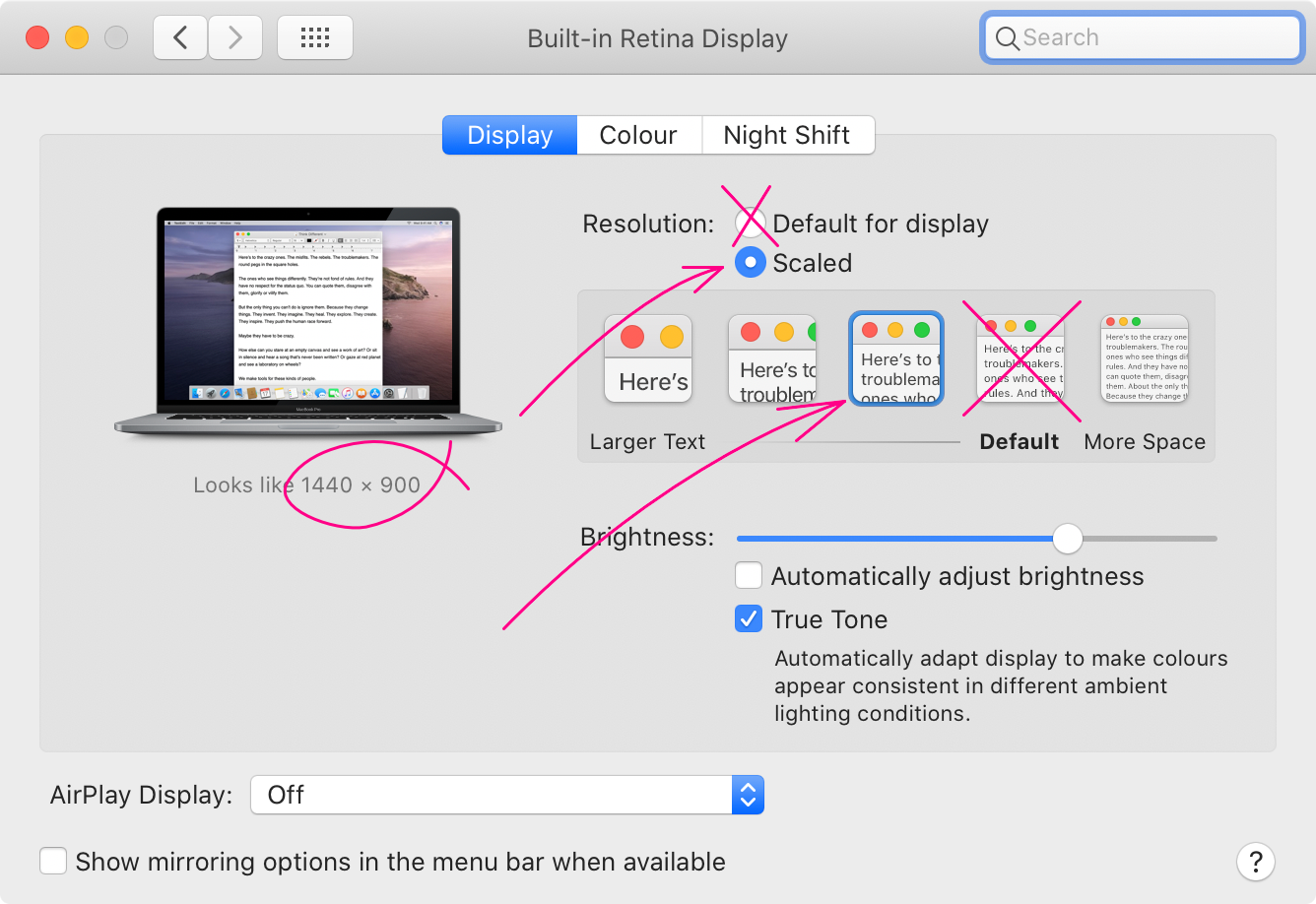
Task: Disable the True Tone checkbox
Action: [x=749, y=618]
